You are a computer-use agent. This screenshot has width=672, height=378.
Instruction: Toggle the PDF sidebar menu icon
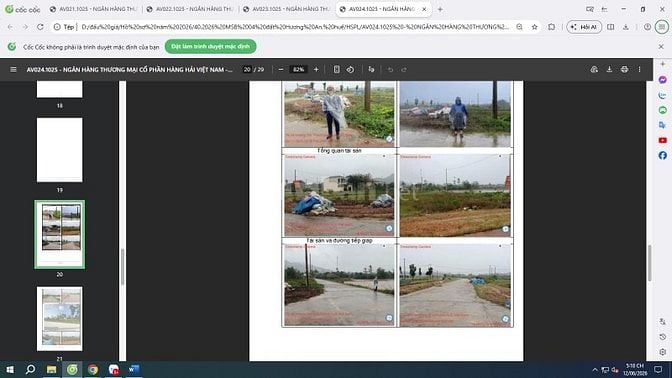pos(13,69)
